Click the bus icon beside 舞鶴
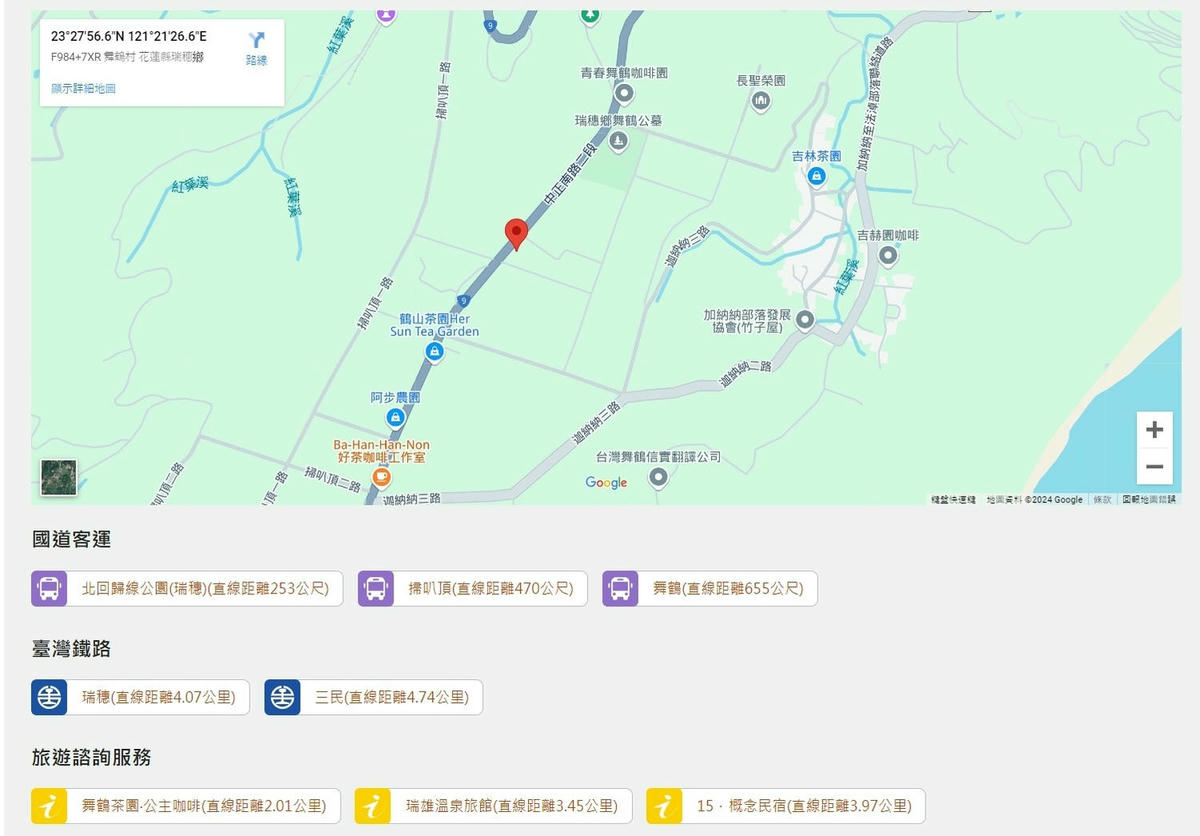Viewport: 1200px width, 836px height. (620, 589)
